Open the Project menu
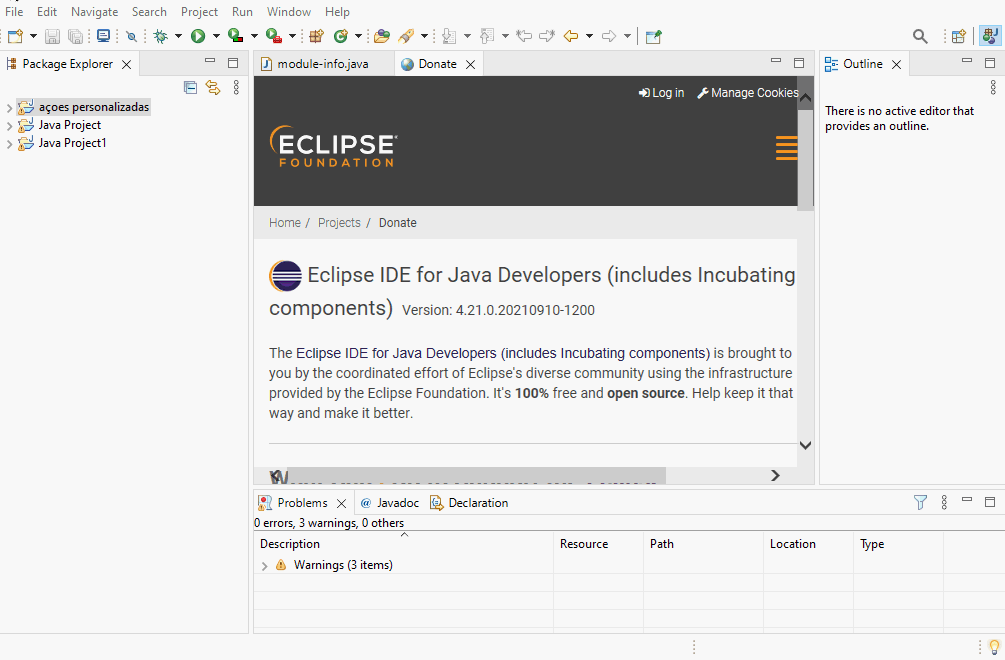Image resolution: width=1005 pixels, height=660 pixels. click(199, 12)
